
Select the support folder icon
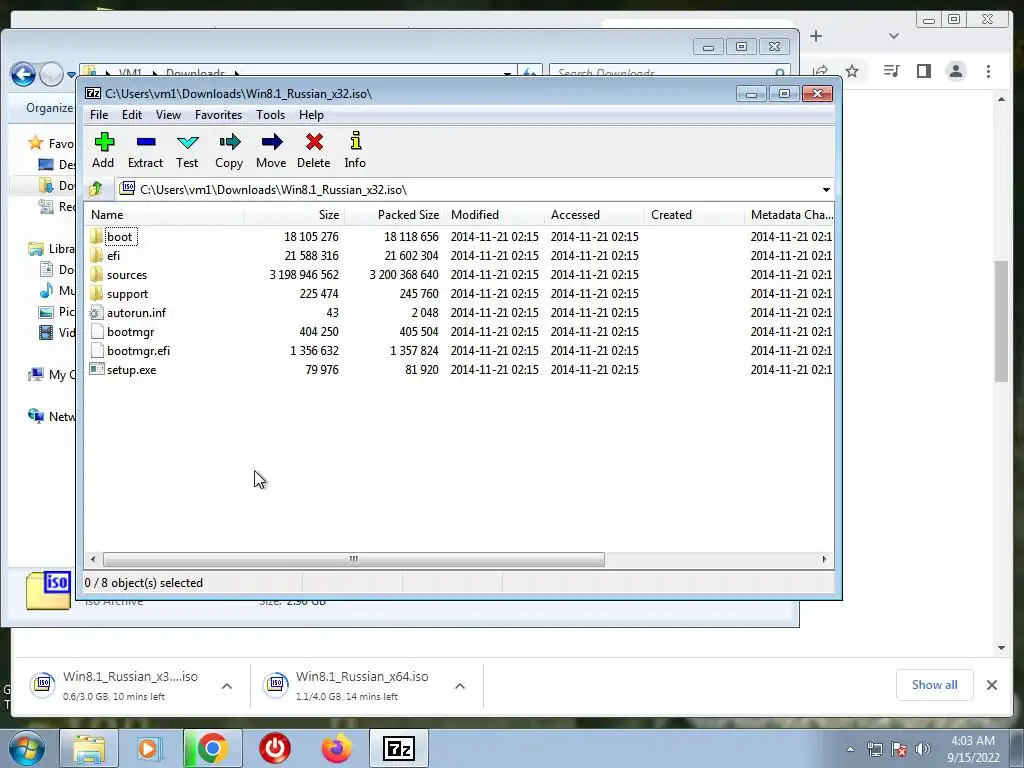point(97,293)
